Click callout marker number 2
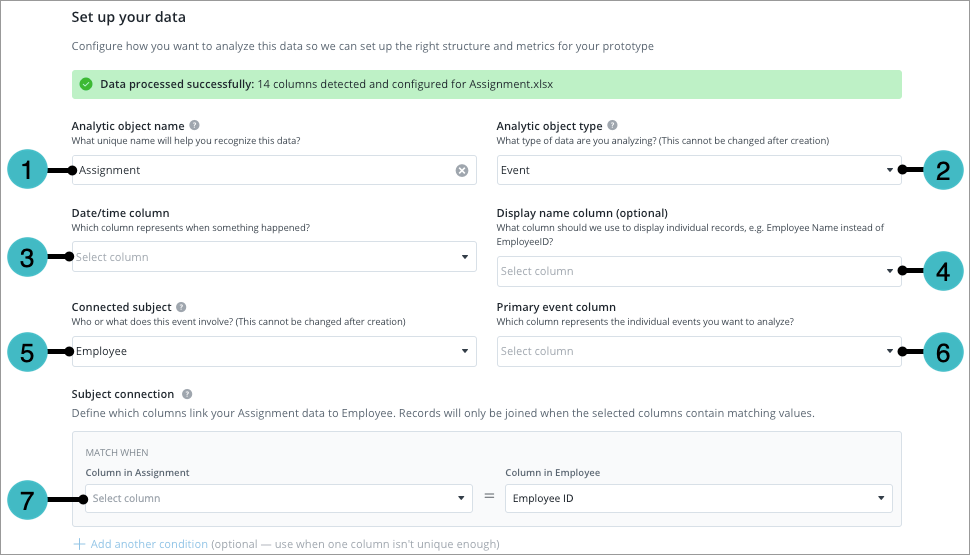Image resolution: width=970 pixels, height=555 pixels. (942, 170)
